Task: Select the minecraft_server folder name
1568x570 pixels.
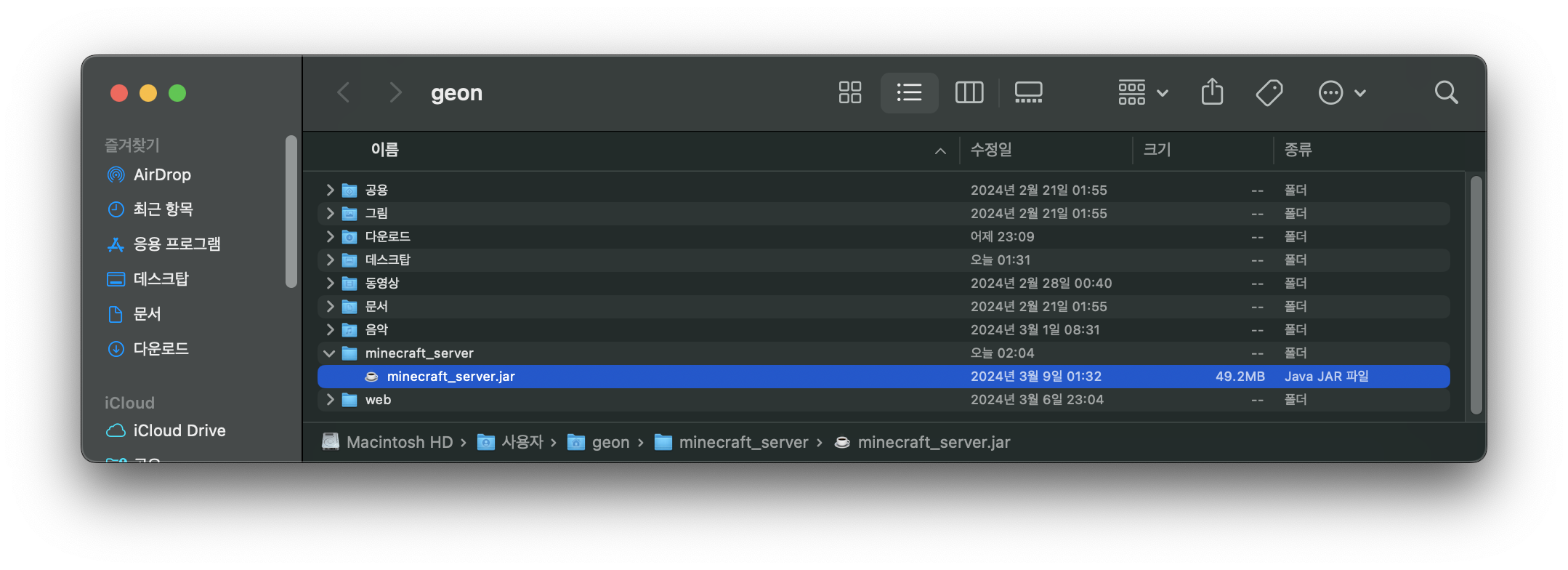Action: pyautogui.click(x=419, y=353)
